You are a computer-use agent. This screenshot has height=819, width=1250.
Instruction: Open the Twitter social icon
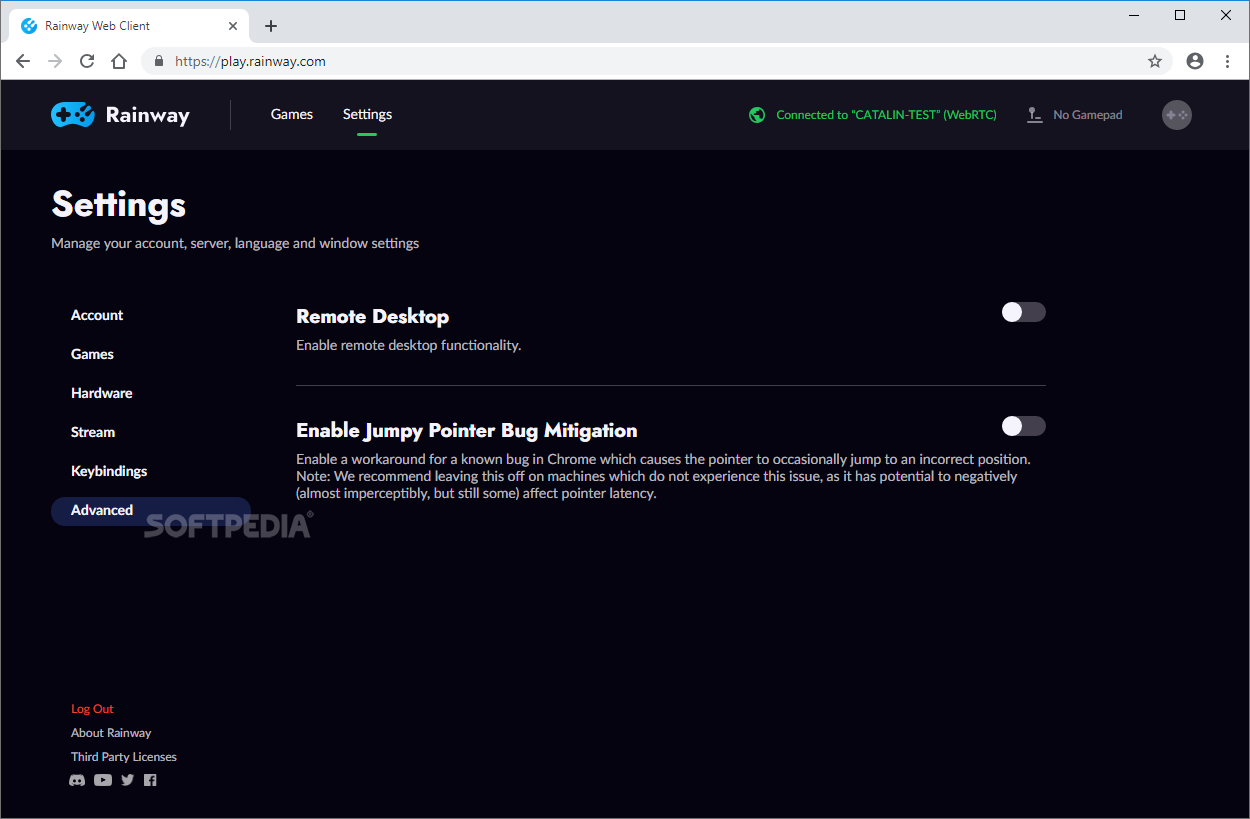127,780
